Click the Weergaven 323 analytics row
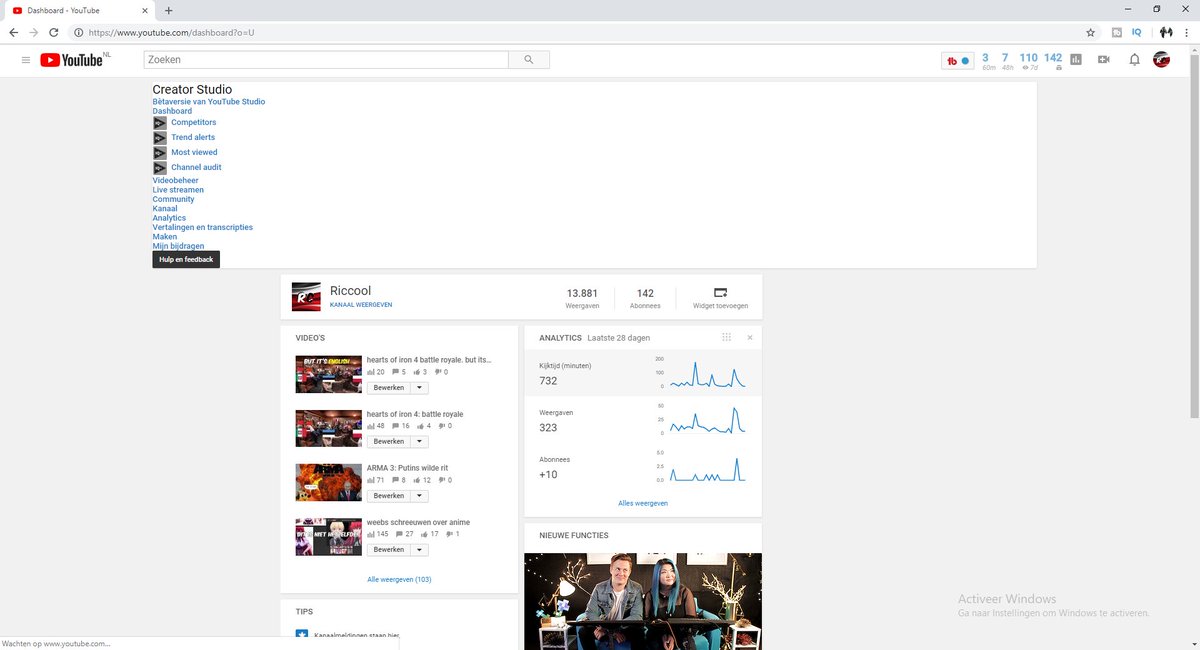The height and width of the screenshot is (650, 1200). point(643,419)
